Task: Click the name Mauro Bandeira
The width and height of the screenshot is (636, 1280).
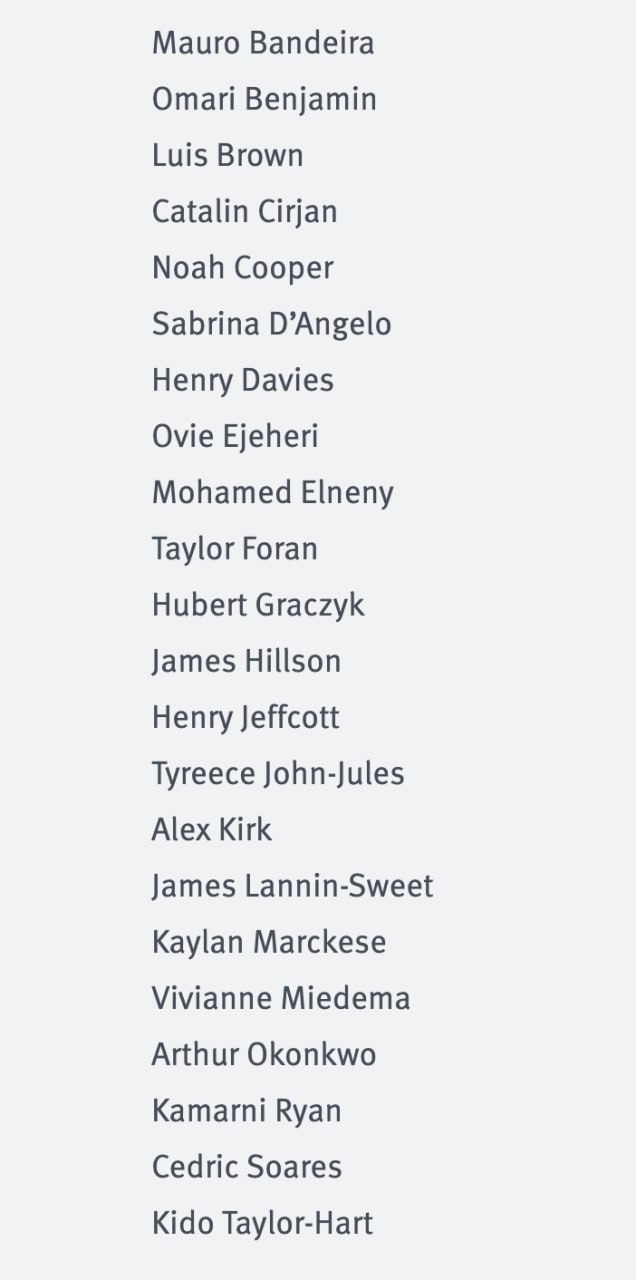Action: click(263, 43)
